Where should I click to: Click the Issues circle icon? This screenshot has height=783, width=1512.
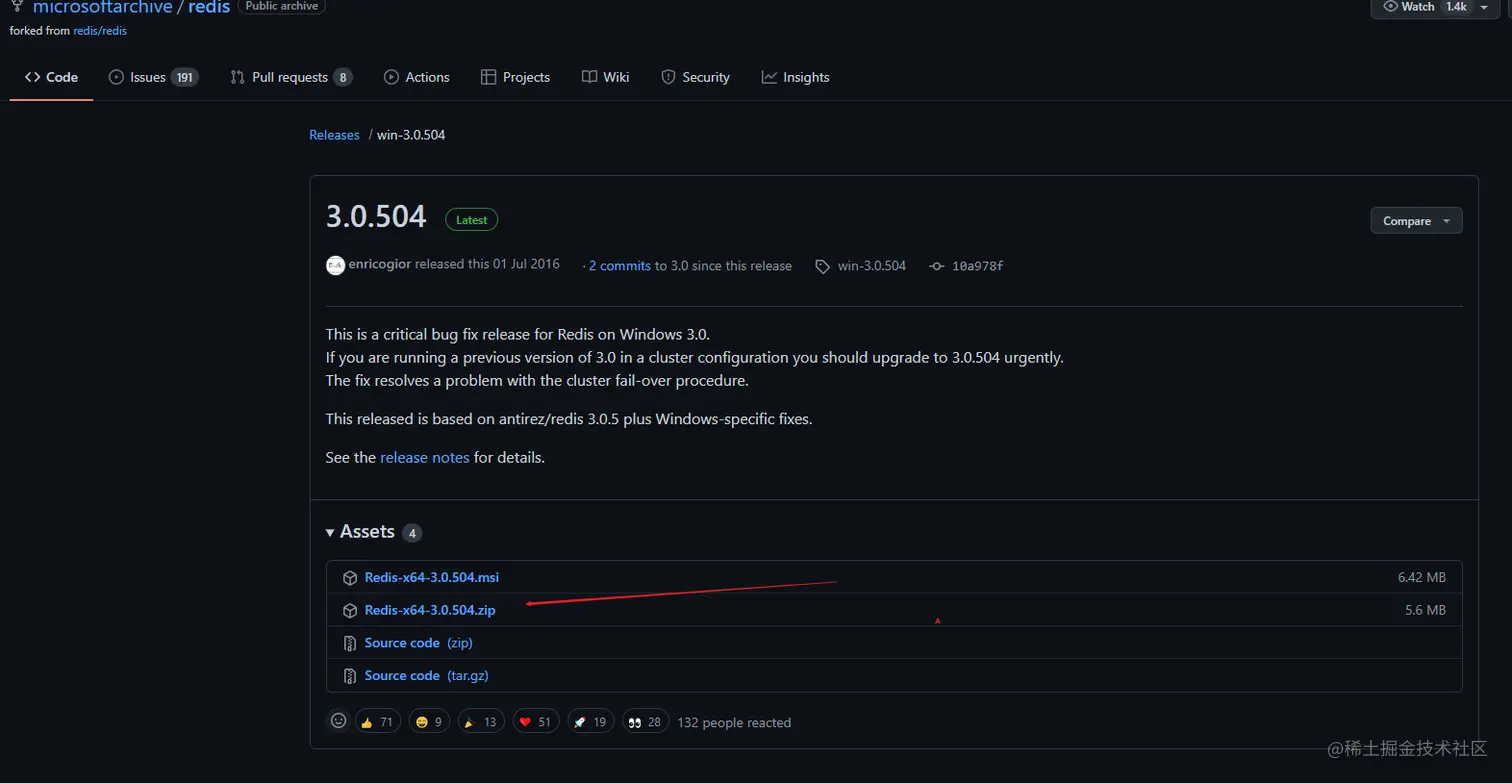click(116, 77)
